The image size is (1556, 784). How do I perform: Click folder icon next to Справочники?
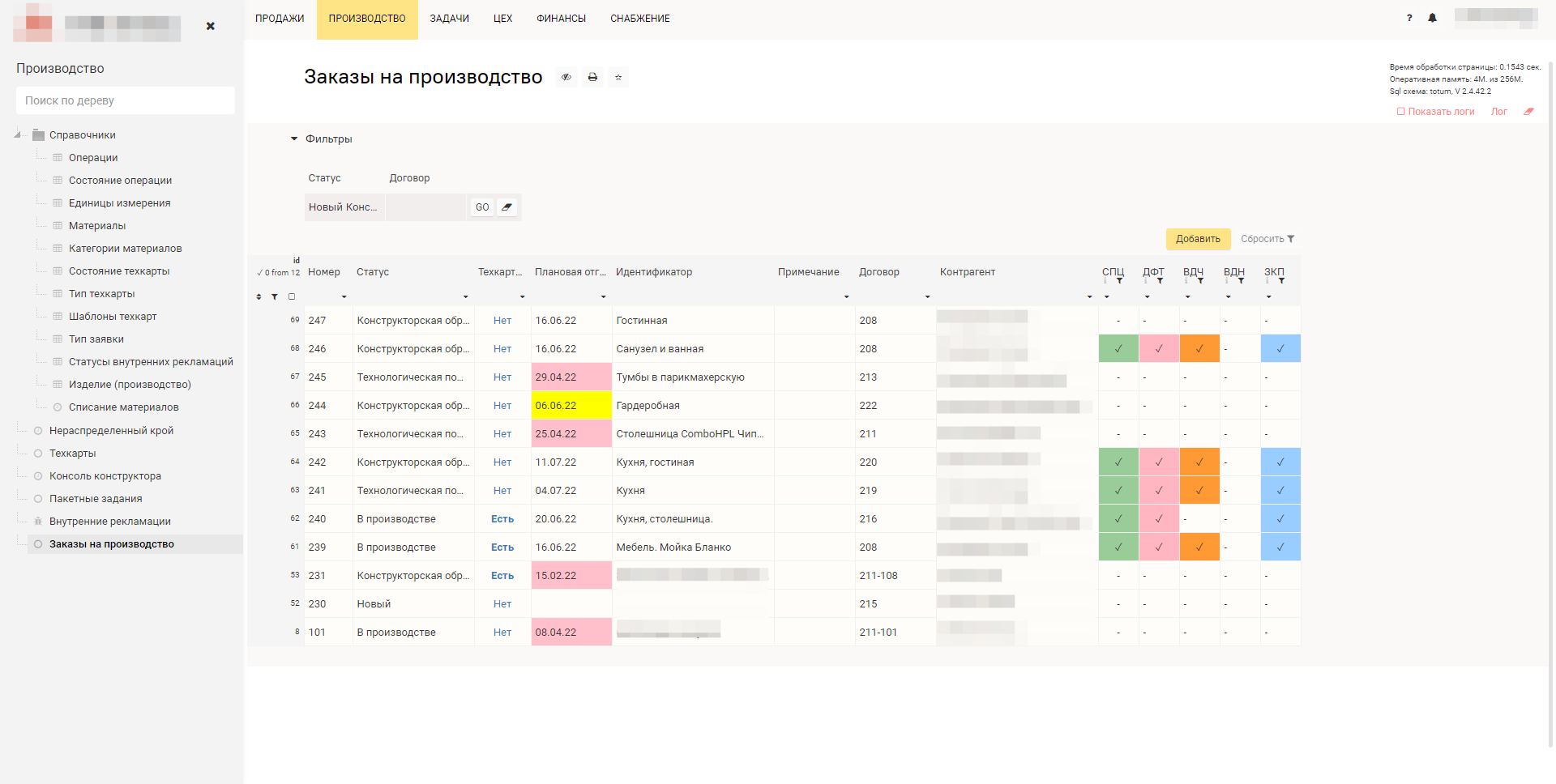(x=38, y=134)
